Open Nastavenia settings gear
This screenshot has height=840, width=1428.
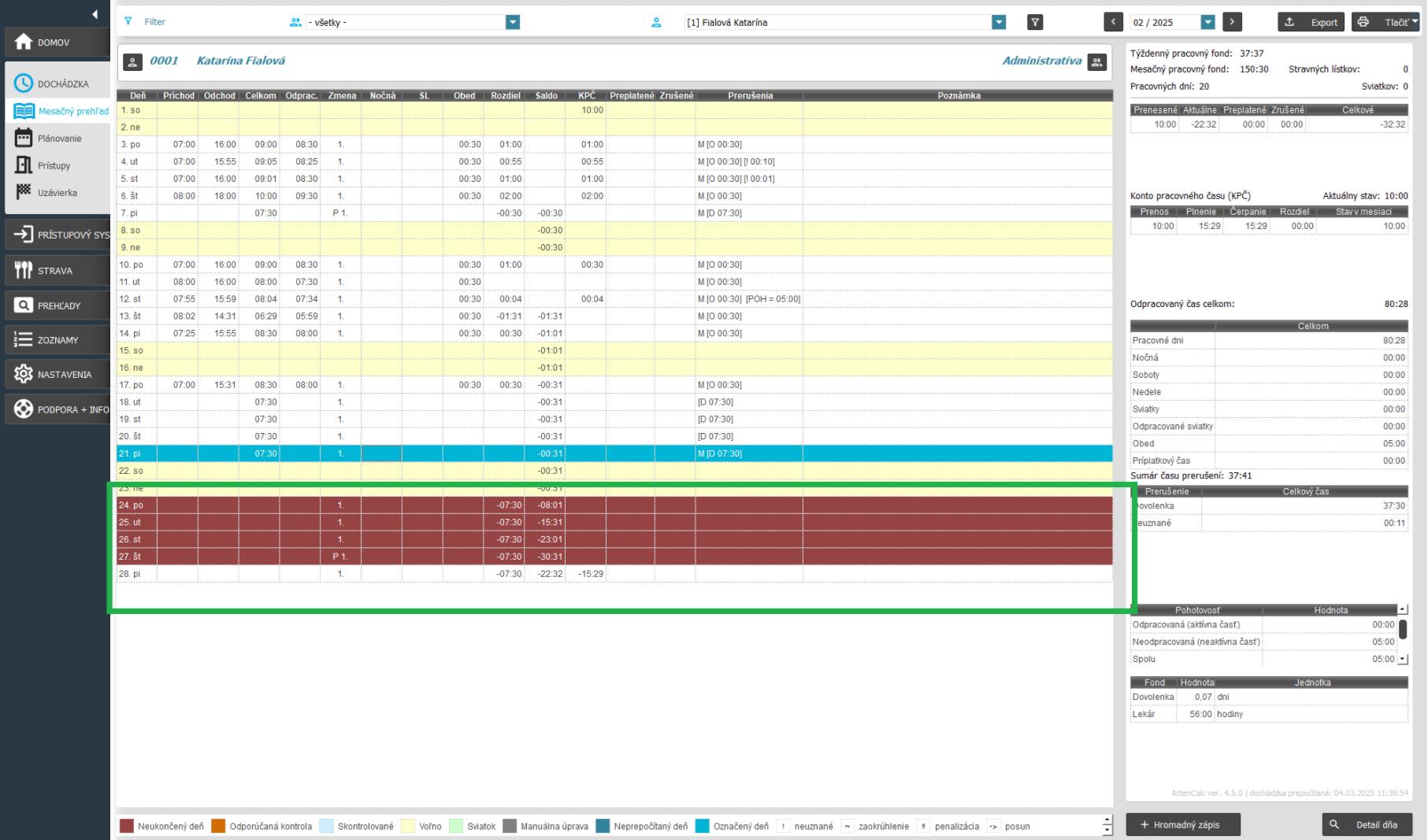pos(24,375)
